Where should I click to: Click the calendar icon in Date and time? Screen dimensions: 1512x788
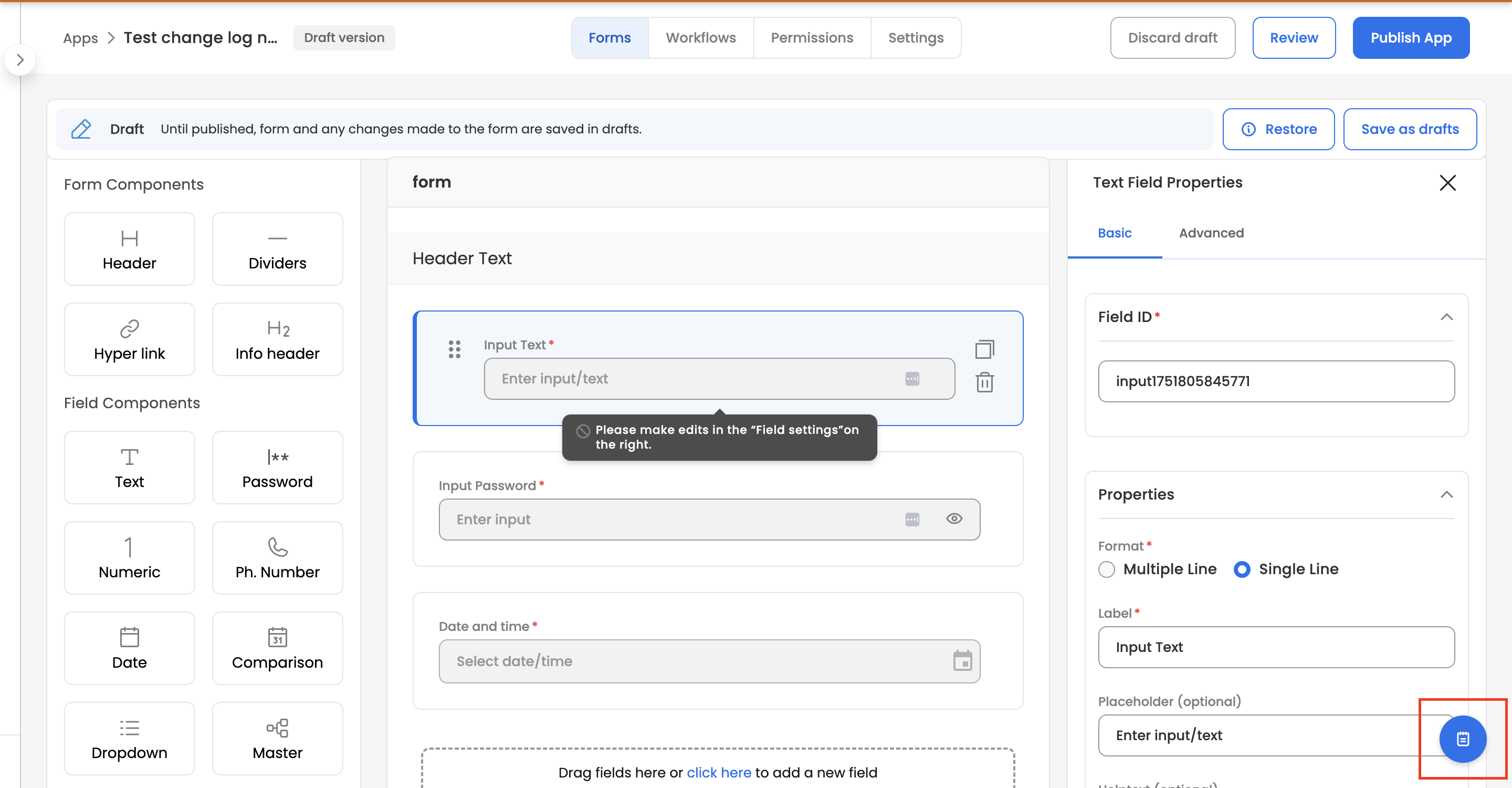click(962, 660)
